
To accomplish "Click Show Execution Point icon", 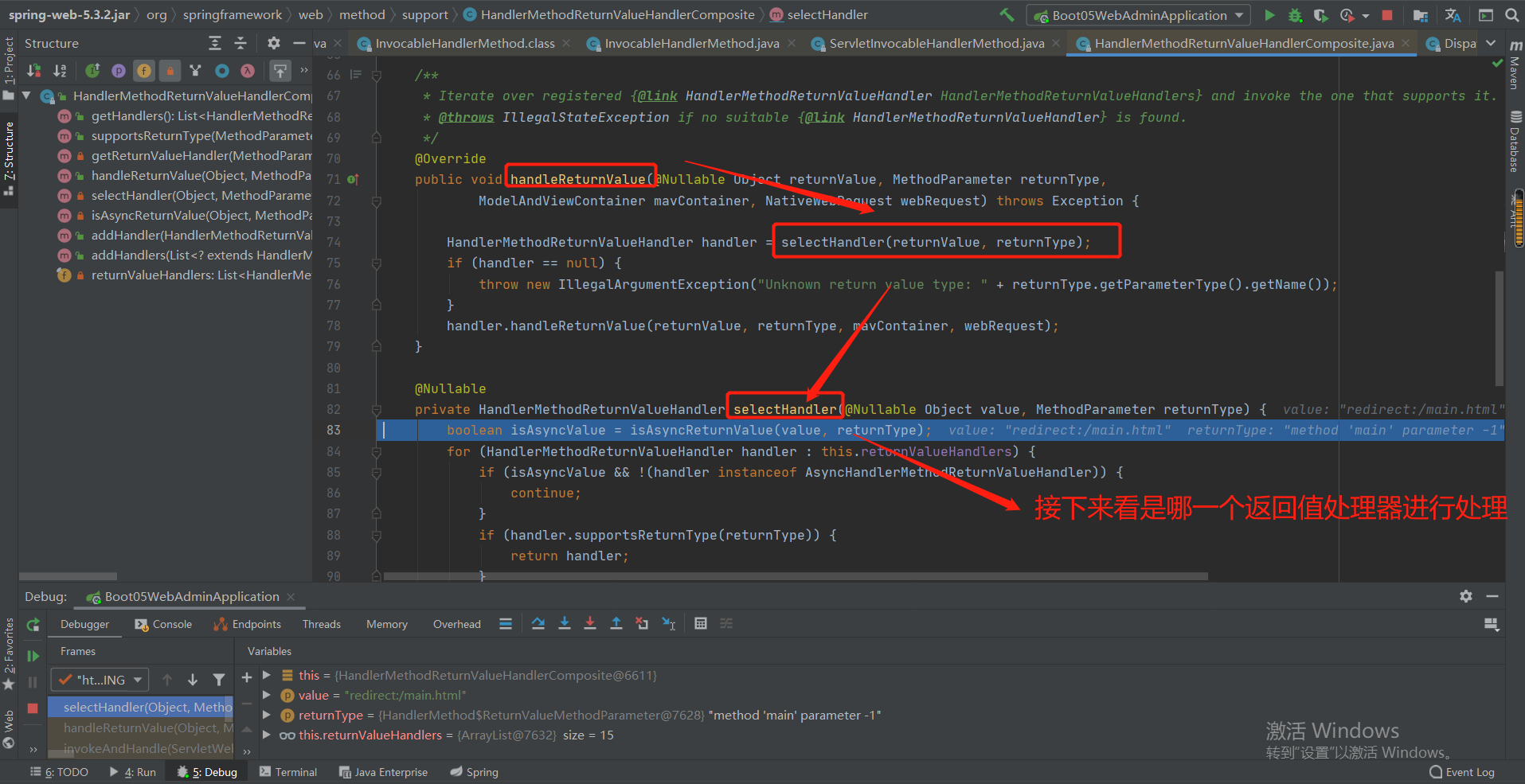I will [x=506, y=624].
